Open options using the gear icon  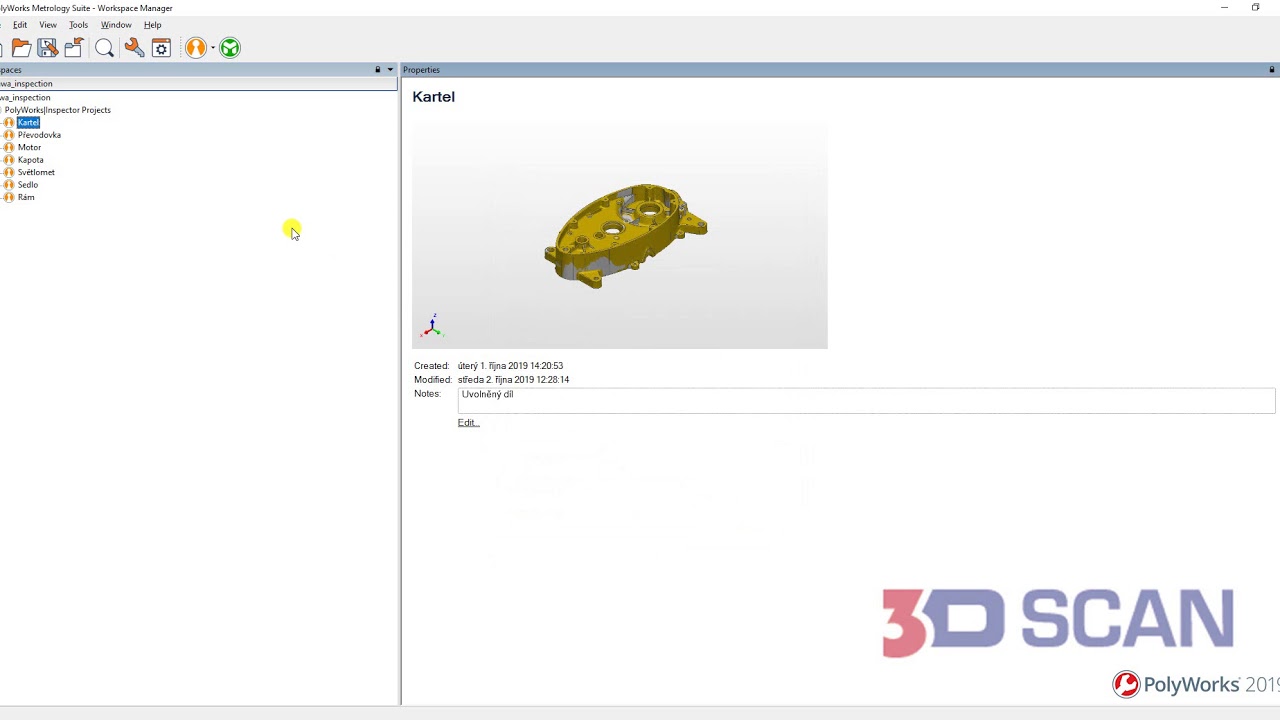pos(161,47)
